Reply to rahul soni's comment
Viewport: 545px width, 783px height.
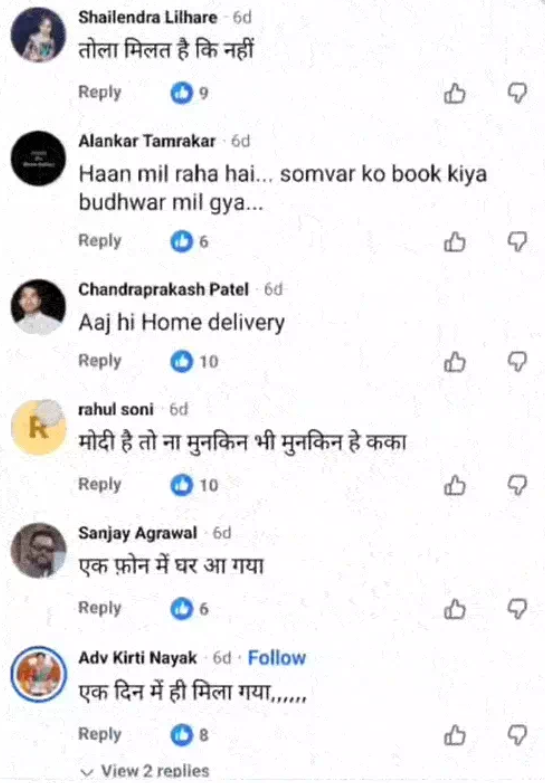tap(100, 484)
